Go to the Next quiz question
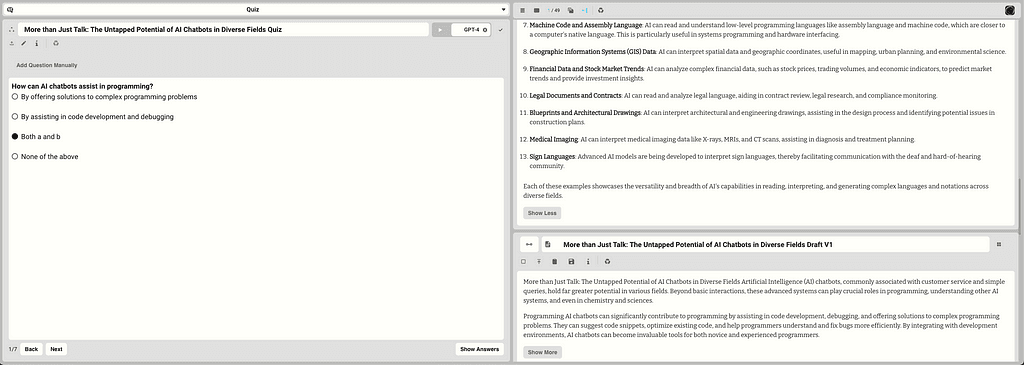 56,349
